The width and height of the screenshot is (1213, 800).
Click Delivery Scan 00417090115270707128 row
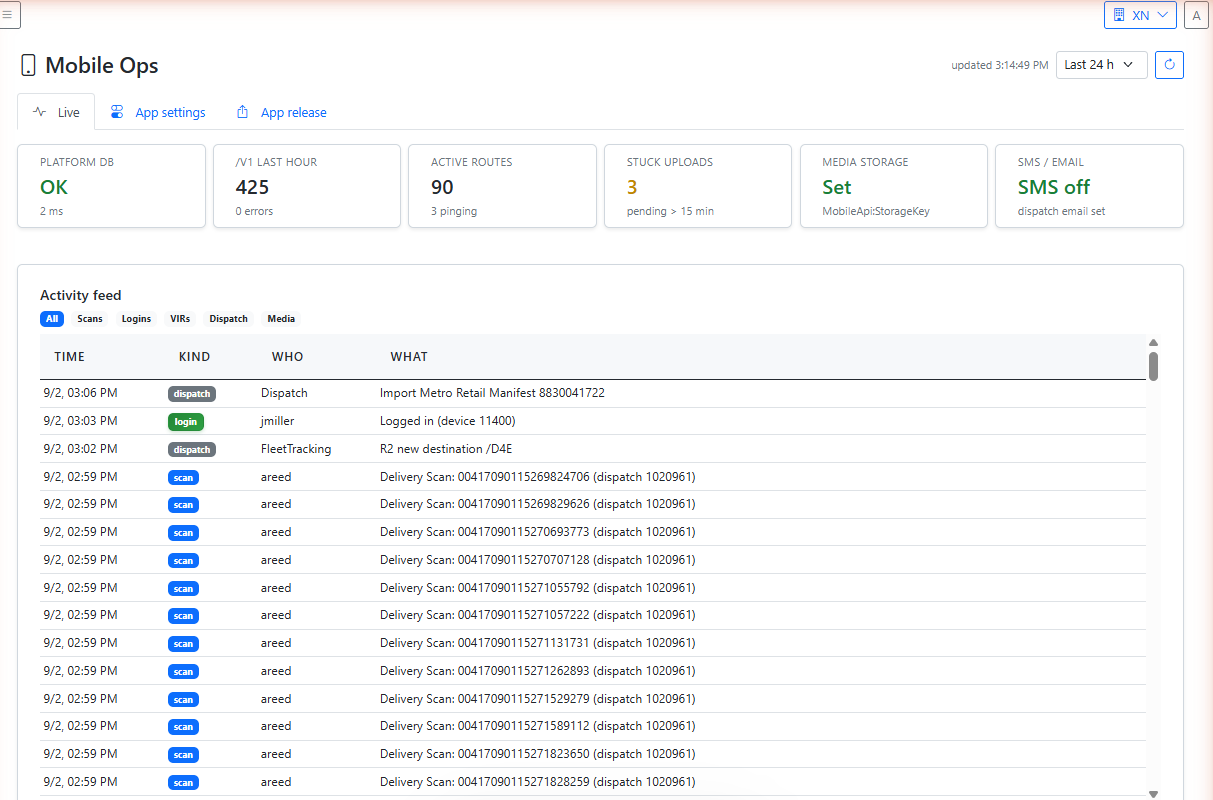593,560
